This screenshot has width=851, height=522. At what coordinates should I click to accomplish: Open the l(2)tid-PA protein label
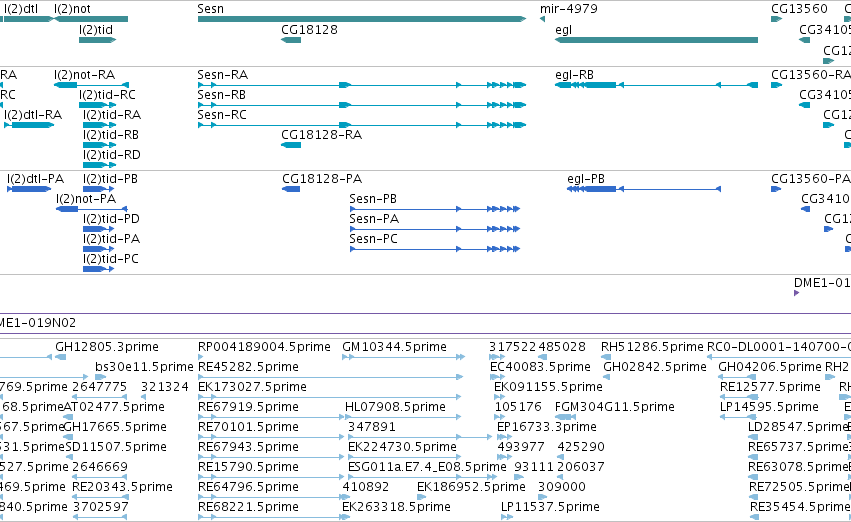[x=111, y=239]
